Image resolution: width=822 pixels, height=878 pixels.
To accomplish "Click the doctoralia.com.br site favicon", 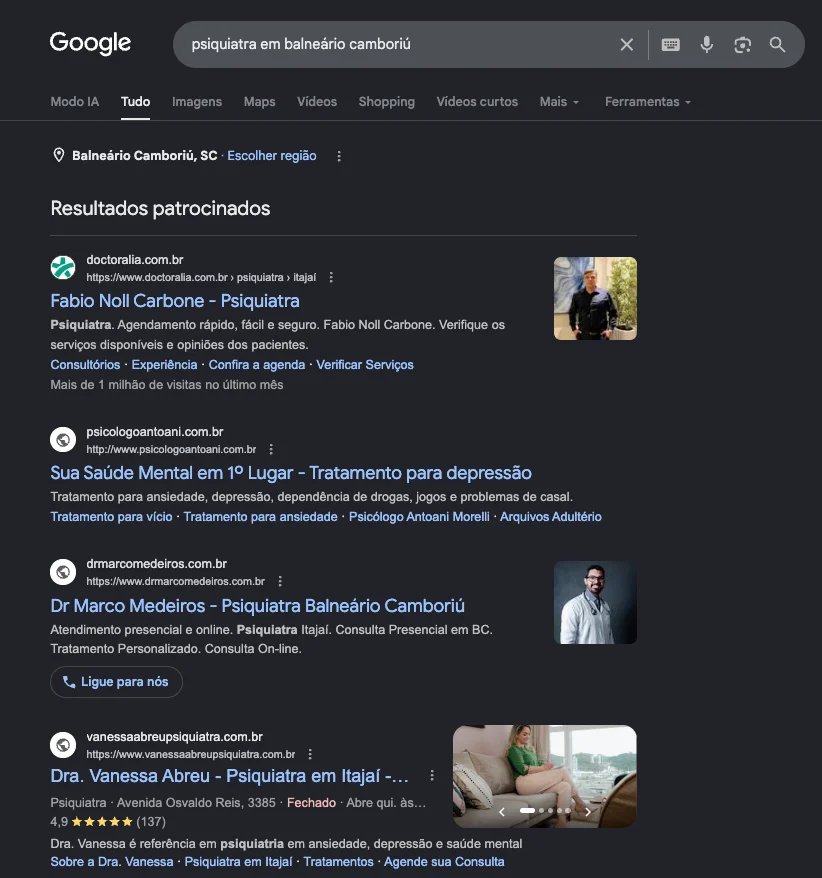I will click(63, 268).
